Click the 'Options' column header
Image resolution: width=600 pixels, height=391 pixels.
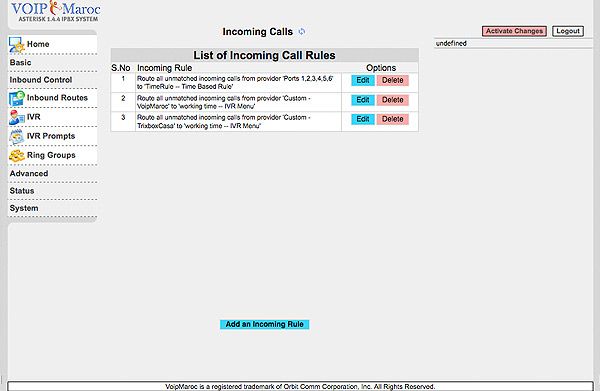381,68
